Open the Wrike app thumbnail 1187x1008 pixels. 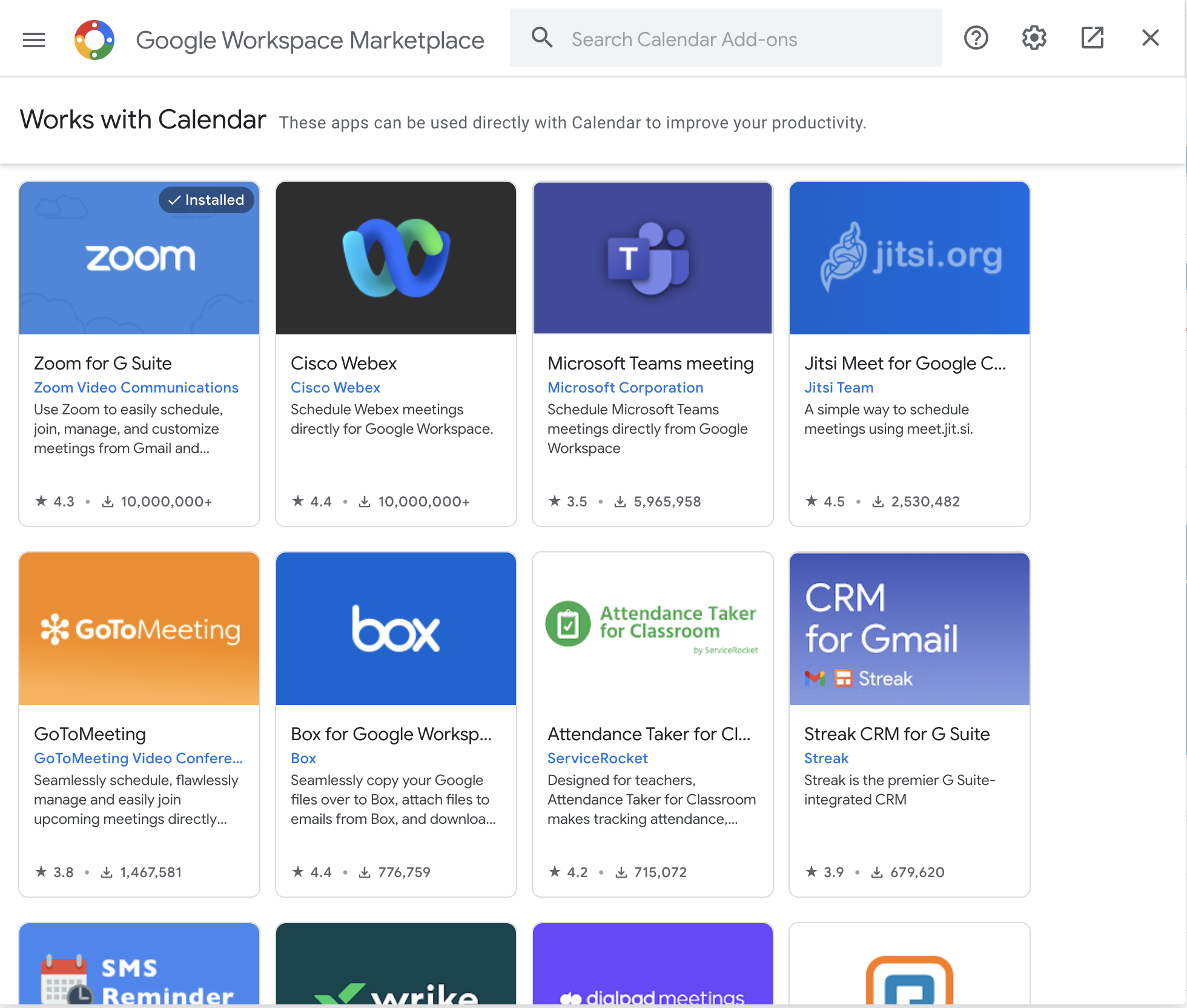click(x=396, y=964)
